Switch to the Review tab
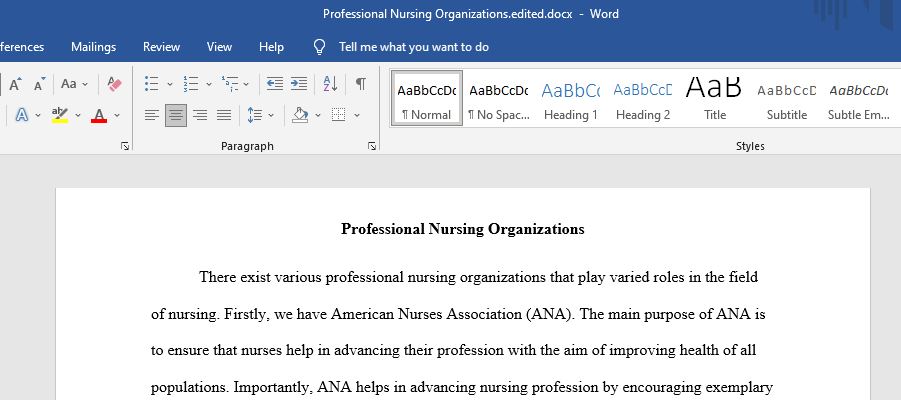901x400 pixels. 161,47
